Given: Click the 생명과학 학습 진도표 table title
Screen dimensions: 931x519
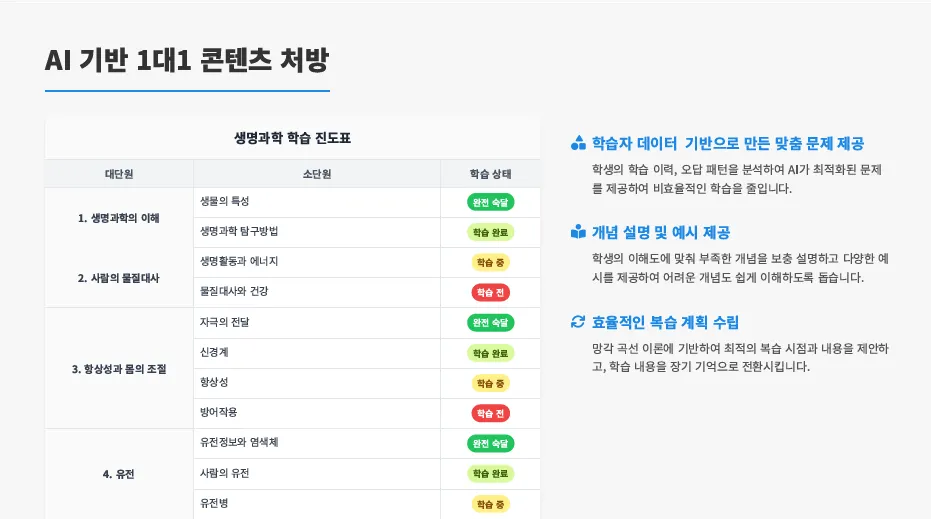Looking at the screenshot, I should tap(292, 138).
